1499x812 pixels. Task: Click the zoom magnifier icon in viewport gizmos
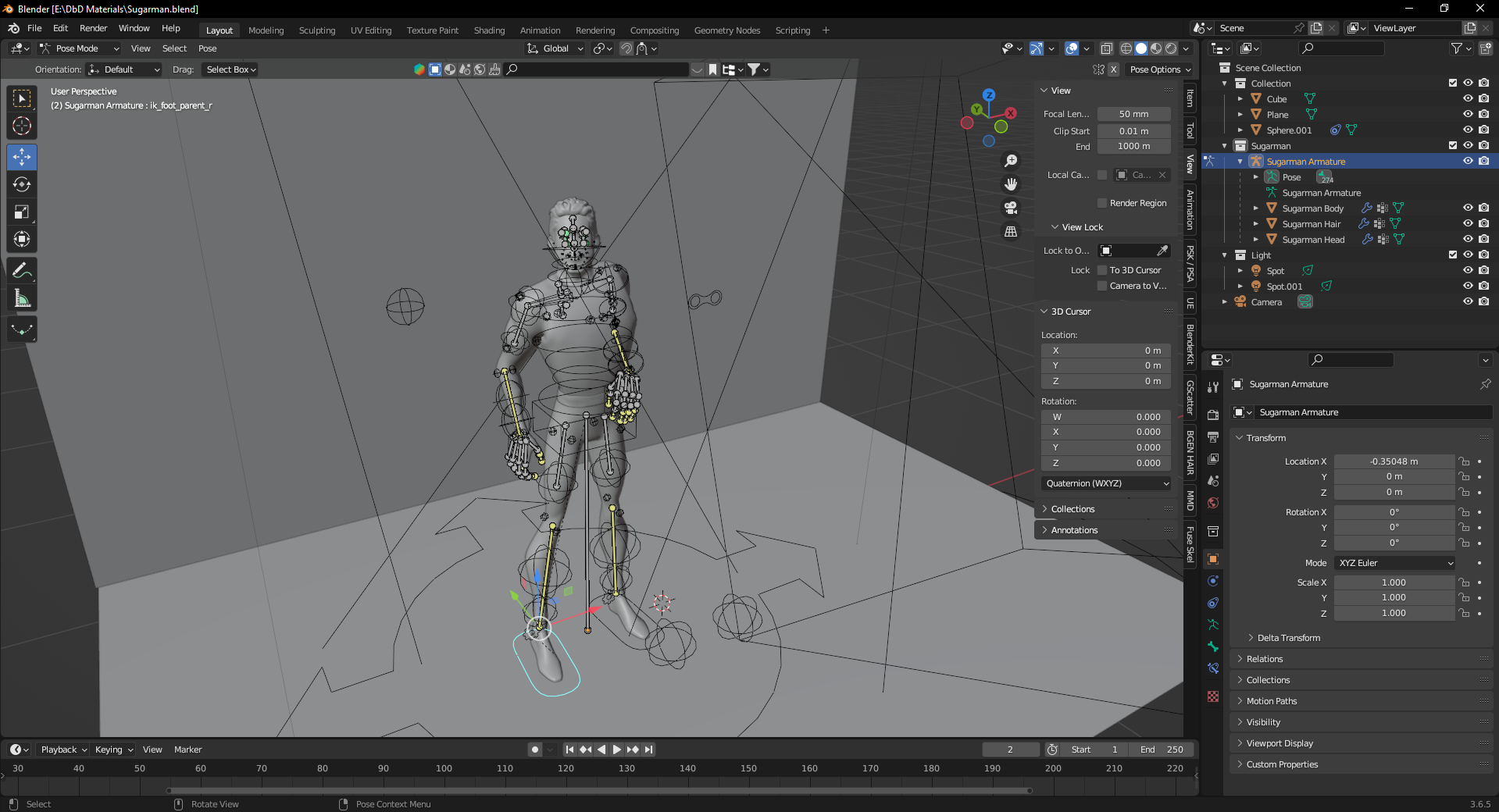(1011, 159)
